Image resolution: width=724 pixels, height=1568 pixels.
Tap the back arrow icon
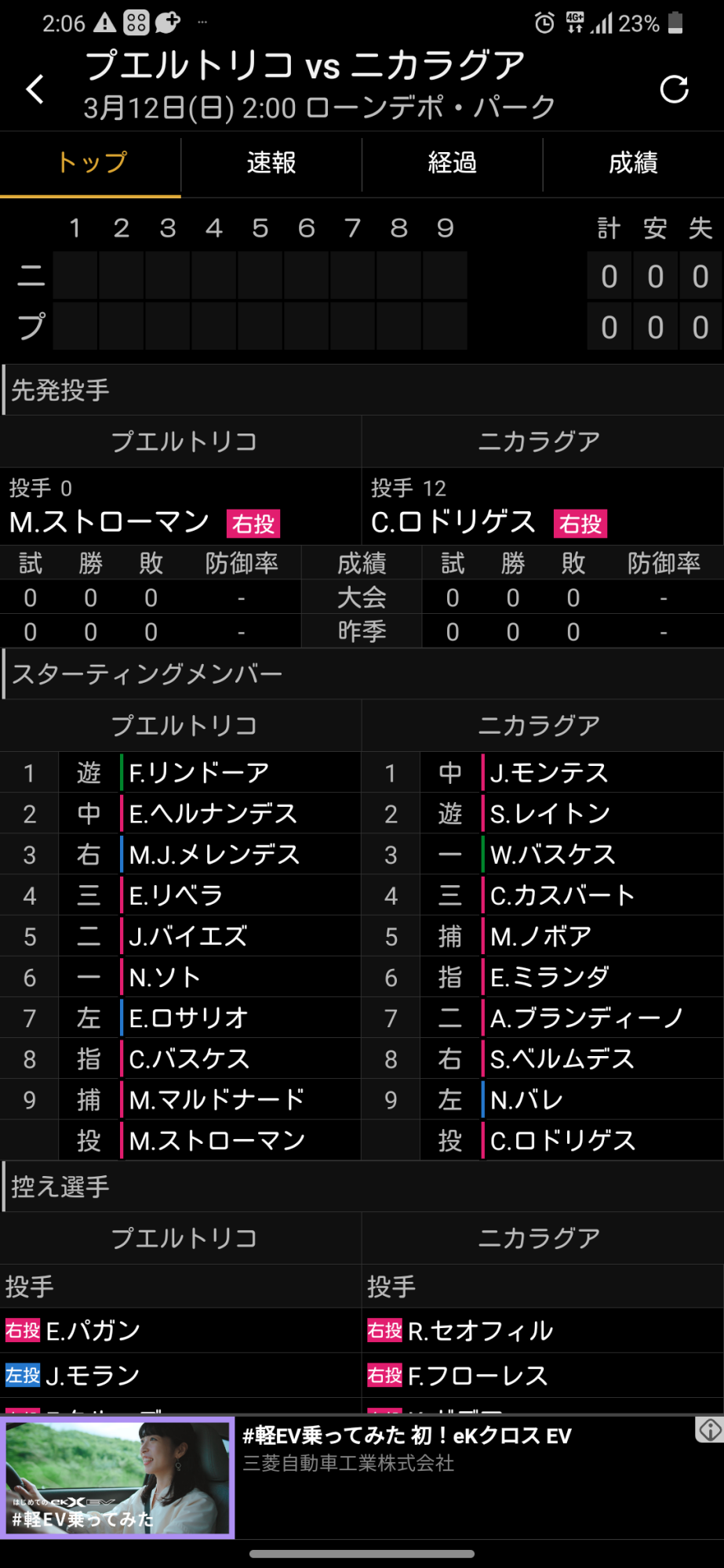35,89
